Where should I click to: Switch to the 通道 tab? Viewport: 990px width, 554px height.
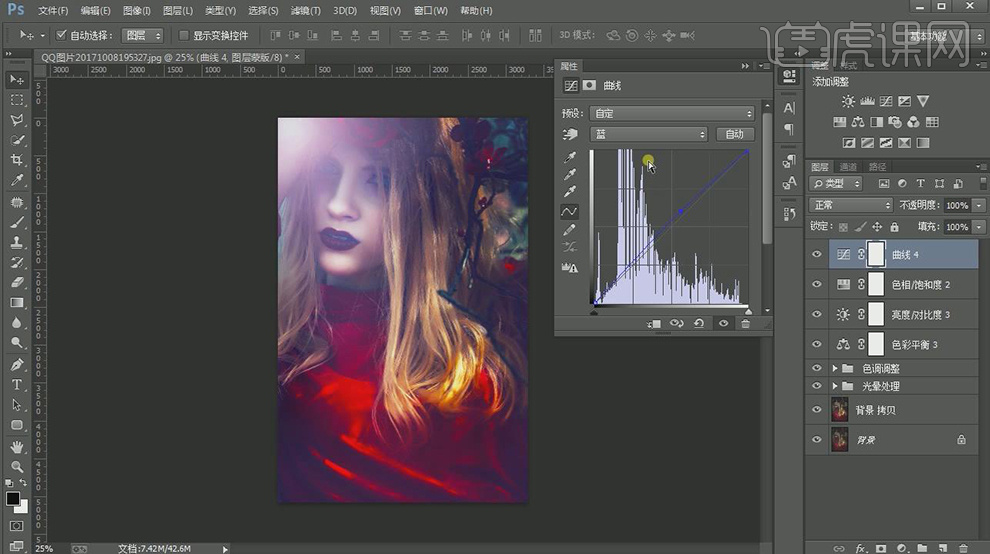848,167
